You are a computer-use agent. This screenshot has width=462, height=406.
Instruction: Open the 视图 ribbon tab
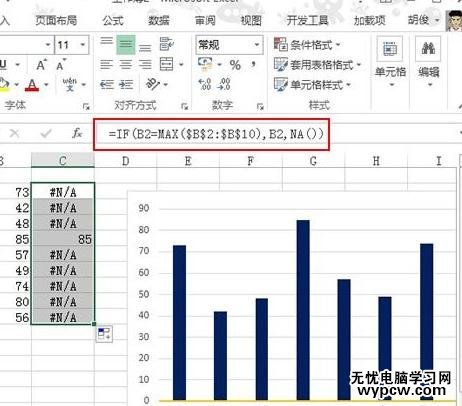click(x=251, y=21)
